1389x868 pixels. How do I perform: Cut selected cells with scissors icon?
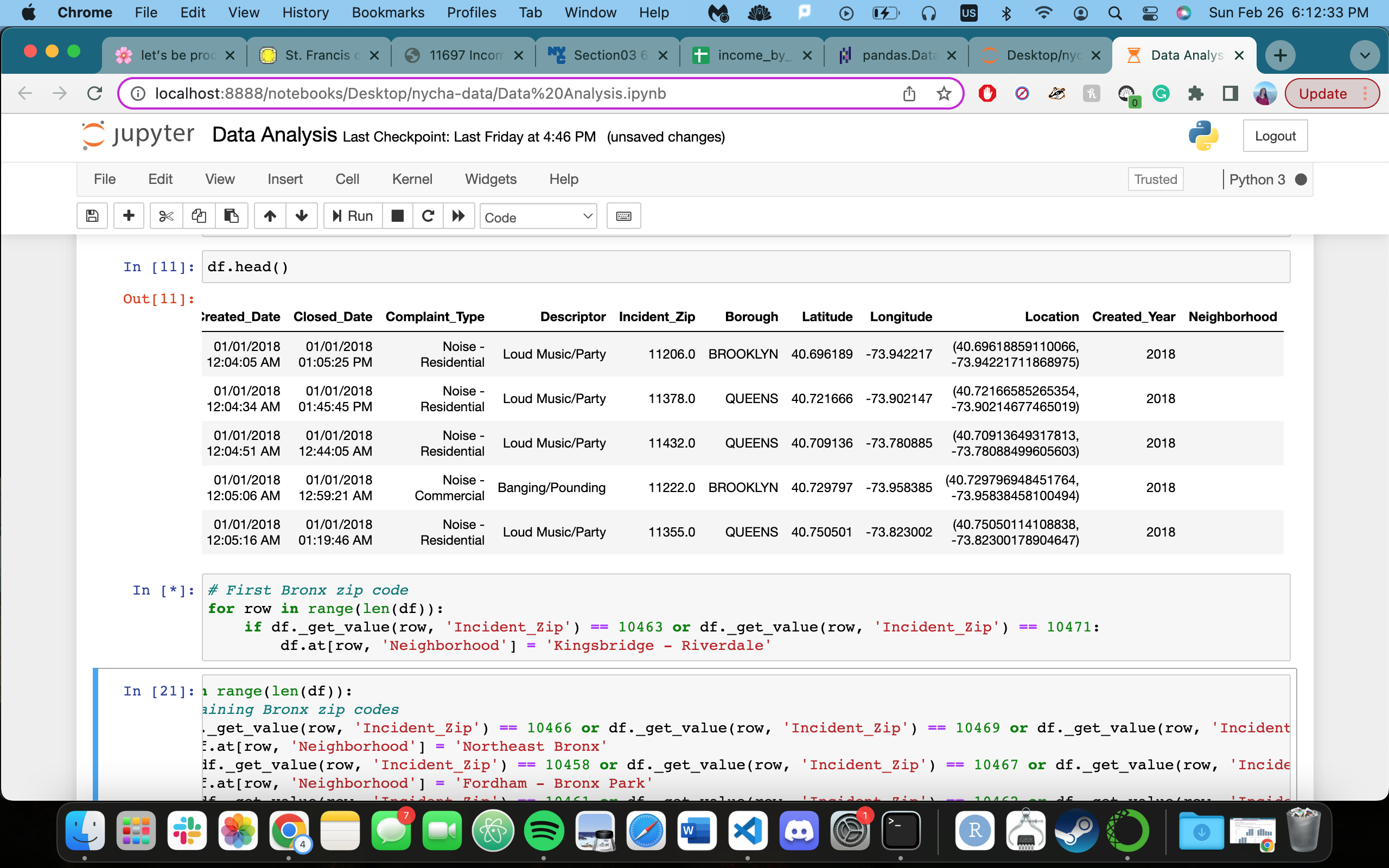click(167, 216)
